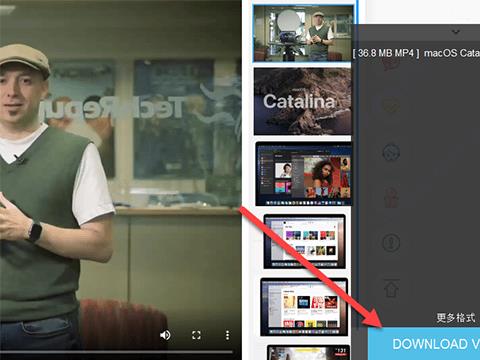The width and height of the screenshot is (480, 360).
Task: Open the Catalina wallpaper thumbnail
Action: (x=302, y=101)
